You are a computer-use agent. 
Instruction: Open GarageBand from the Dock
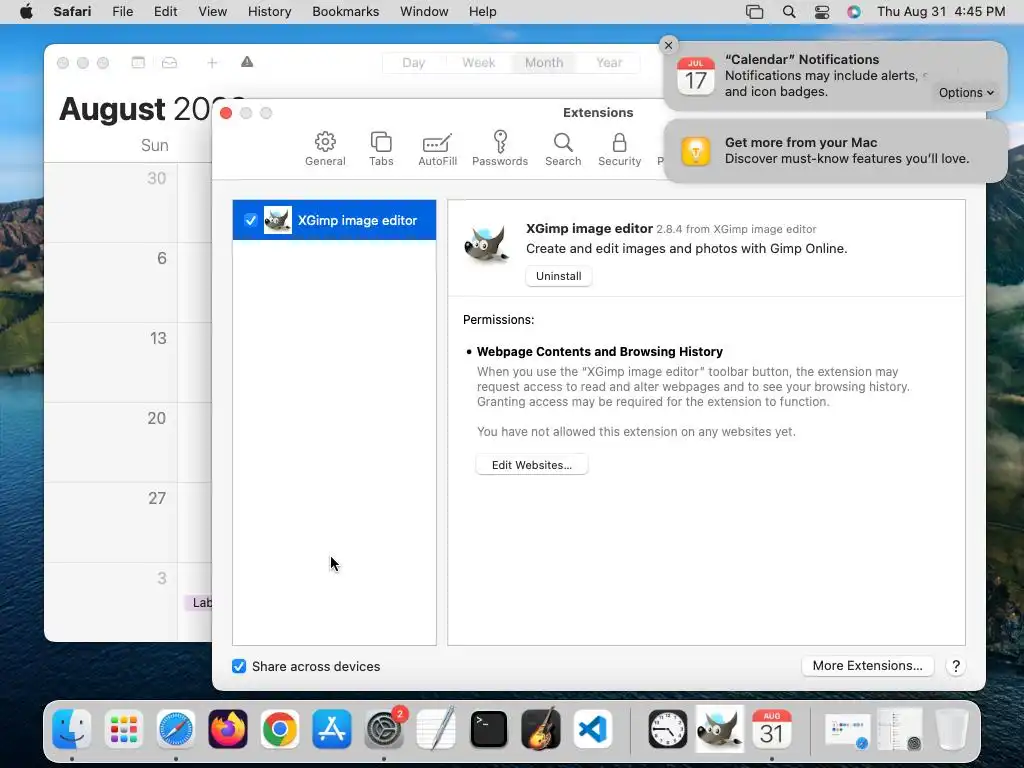click(x=541, y=729)
